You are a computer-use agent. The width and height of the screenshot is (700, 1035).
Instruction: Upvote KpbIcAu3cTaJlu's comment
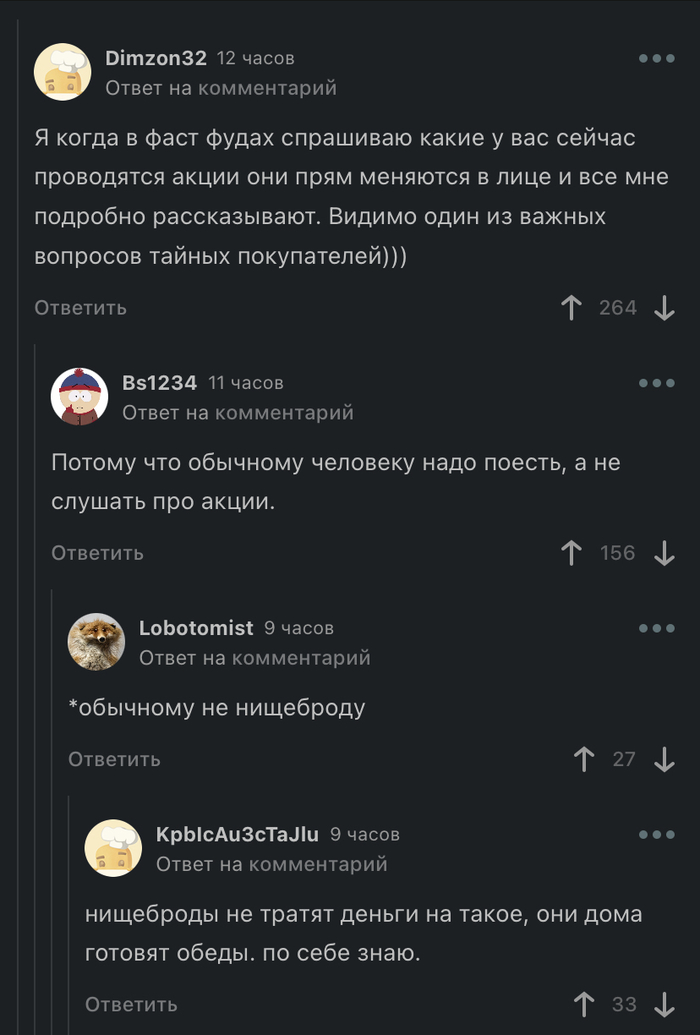tap(585, 1004)
